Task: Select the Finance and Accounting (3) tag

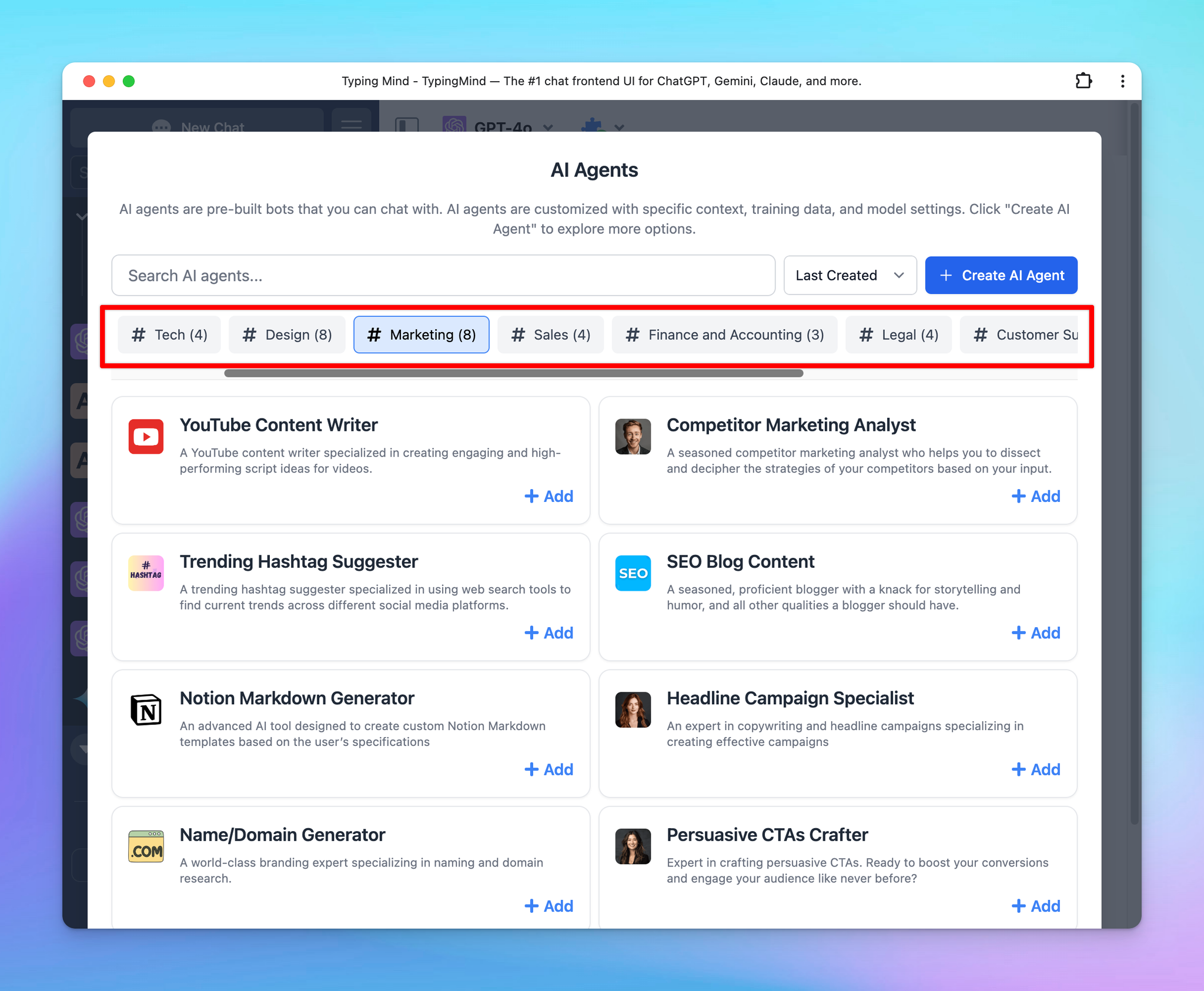Action: pos(724,334)
